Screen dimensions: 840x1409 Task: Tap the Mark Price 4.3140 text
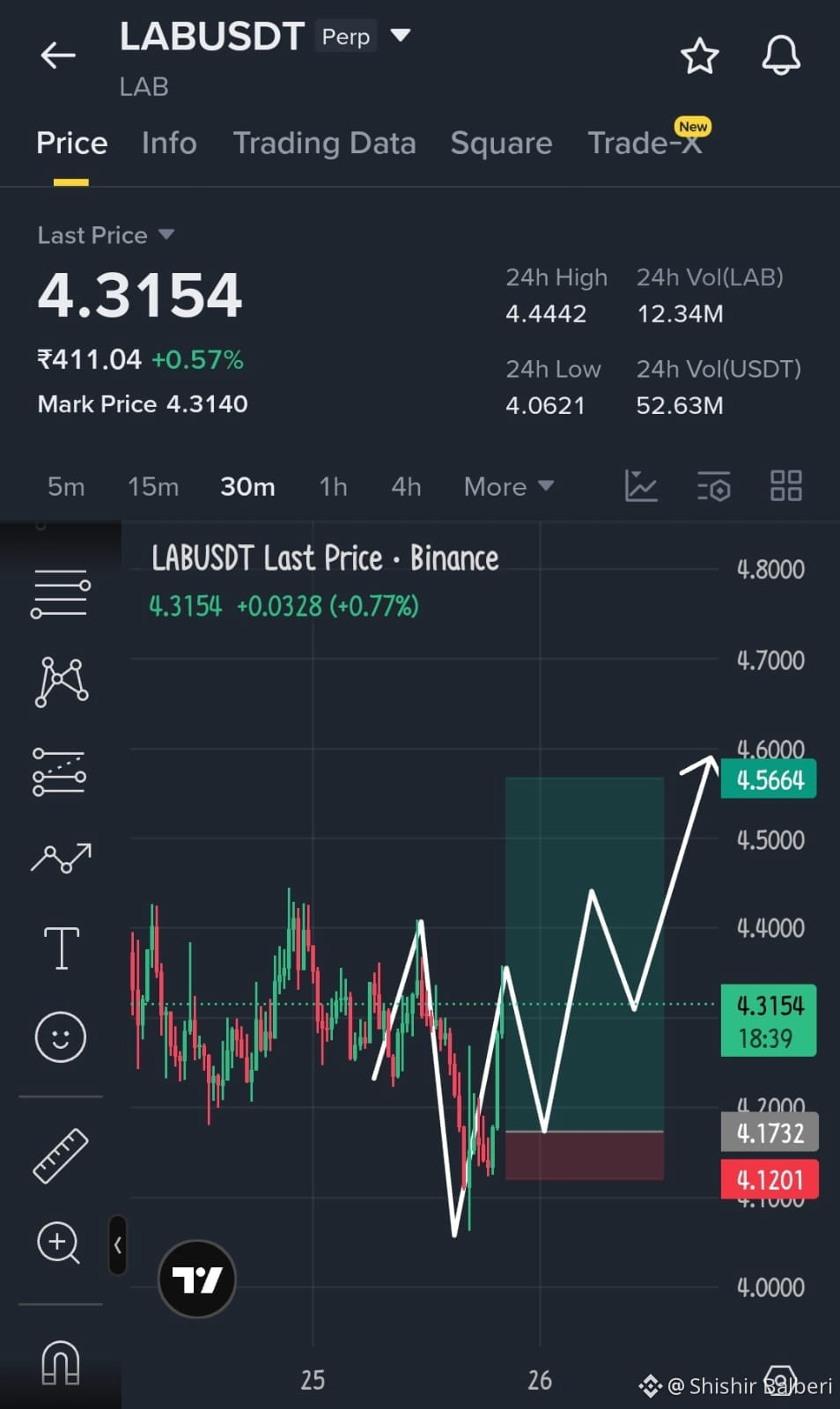click(143, 404)
